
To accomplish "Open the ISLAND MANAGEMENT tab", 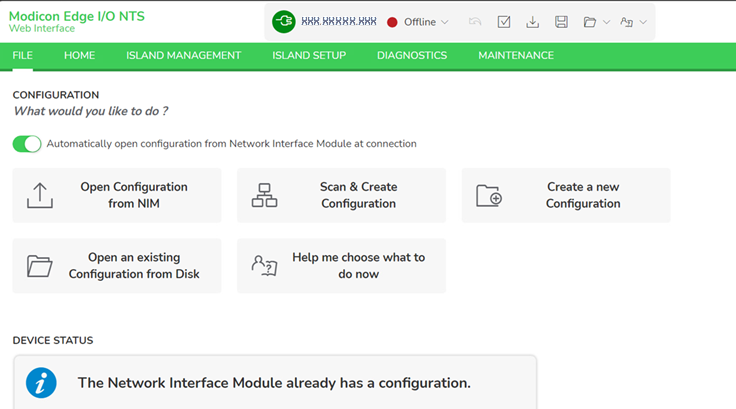I will pyautogui.click(x=184, y=55).
